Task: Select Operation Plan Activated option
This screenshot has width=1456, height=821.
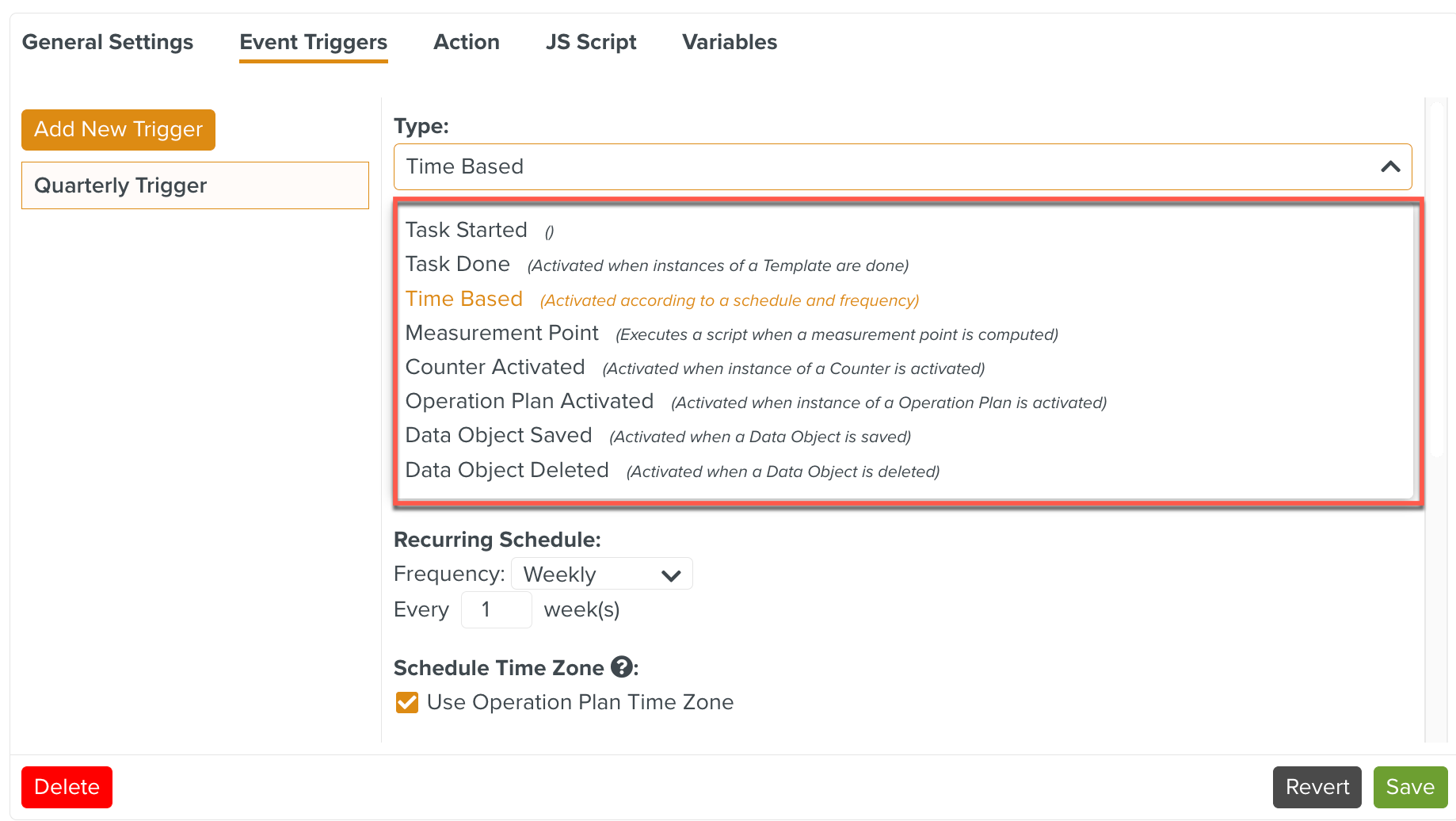Action: (x=529, y=401)
